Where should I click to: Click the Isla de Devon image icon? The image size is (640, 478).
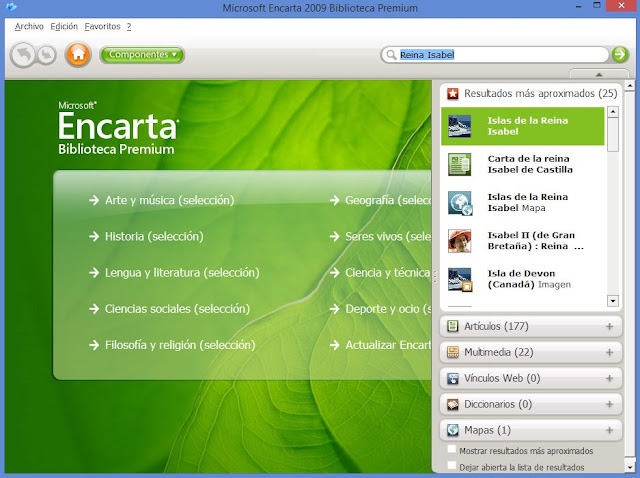pos(460,280)
